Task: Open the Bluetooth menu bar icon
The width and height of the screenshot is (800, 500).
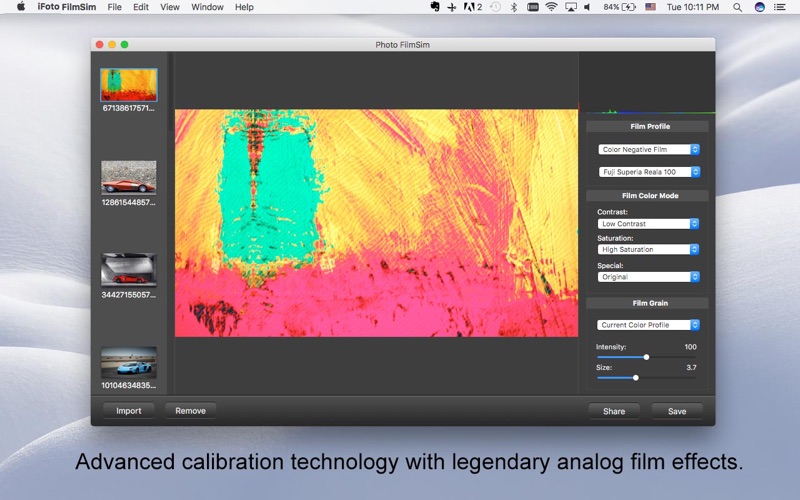Action: pos(514,7)
